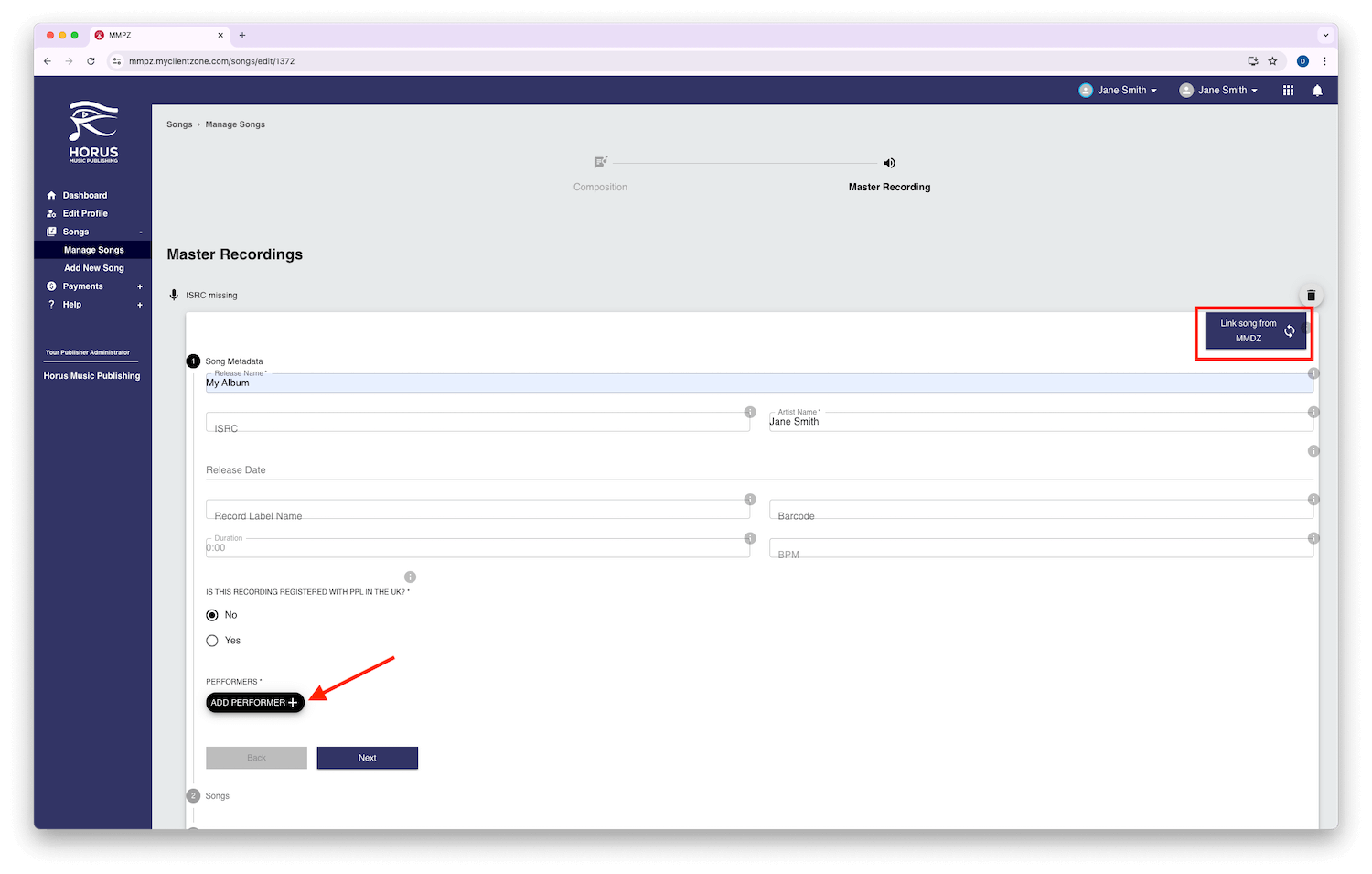This screenshot has height=874, width=1372.
Task: Bookmark this page with star icon
Action: (x=1272, y=61)
